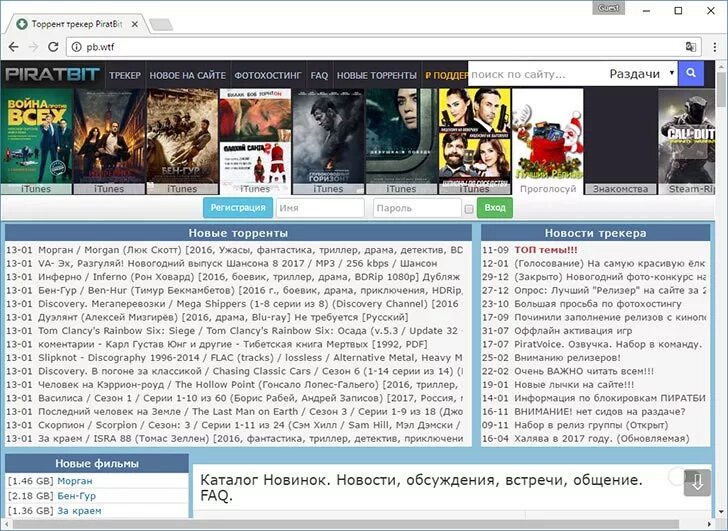This screenshot has width=728, height=531.
Task: Open the Морган / Morgan torrent link
Action: click(x=250, y=250)
